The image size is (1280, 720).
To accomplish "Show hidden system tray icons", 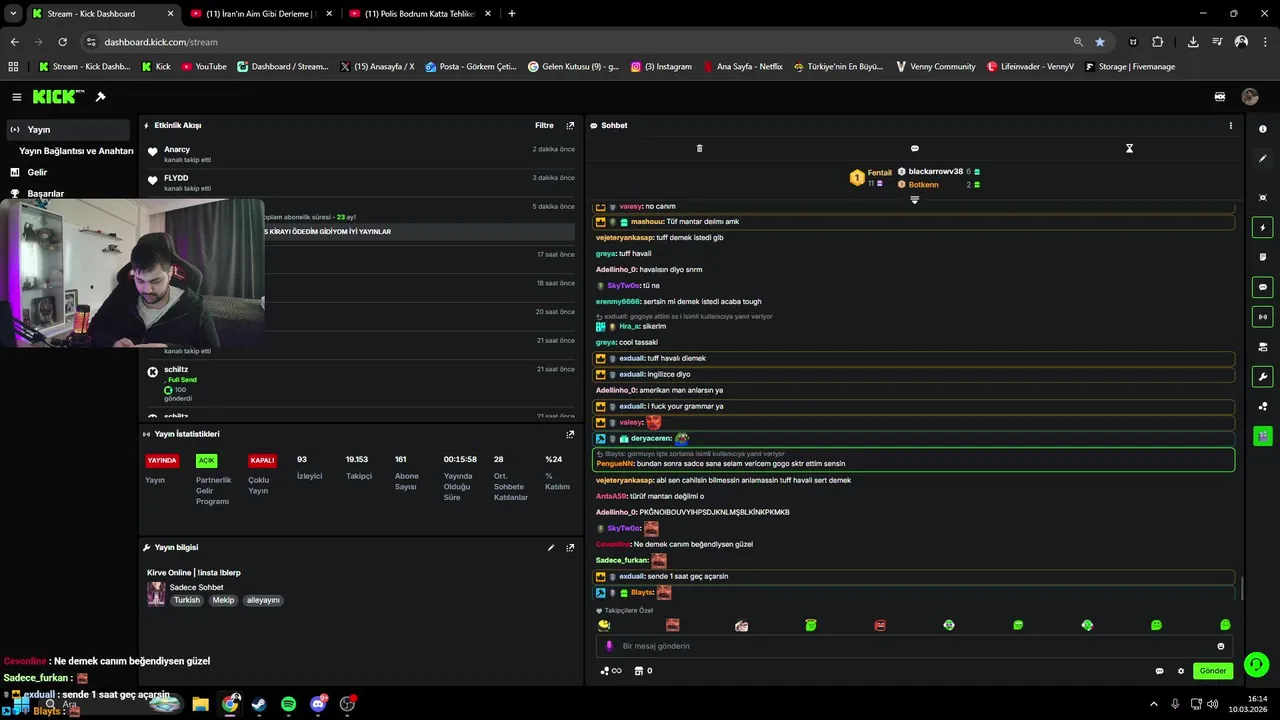I will pyautogui.click(x=1153, y=704).
